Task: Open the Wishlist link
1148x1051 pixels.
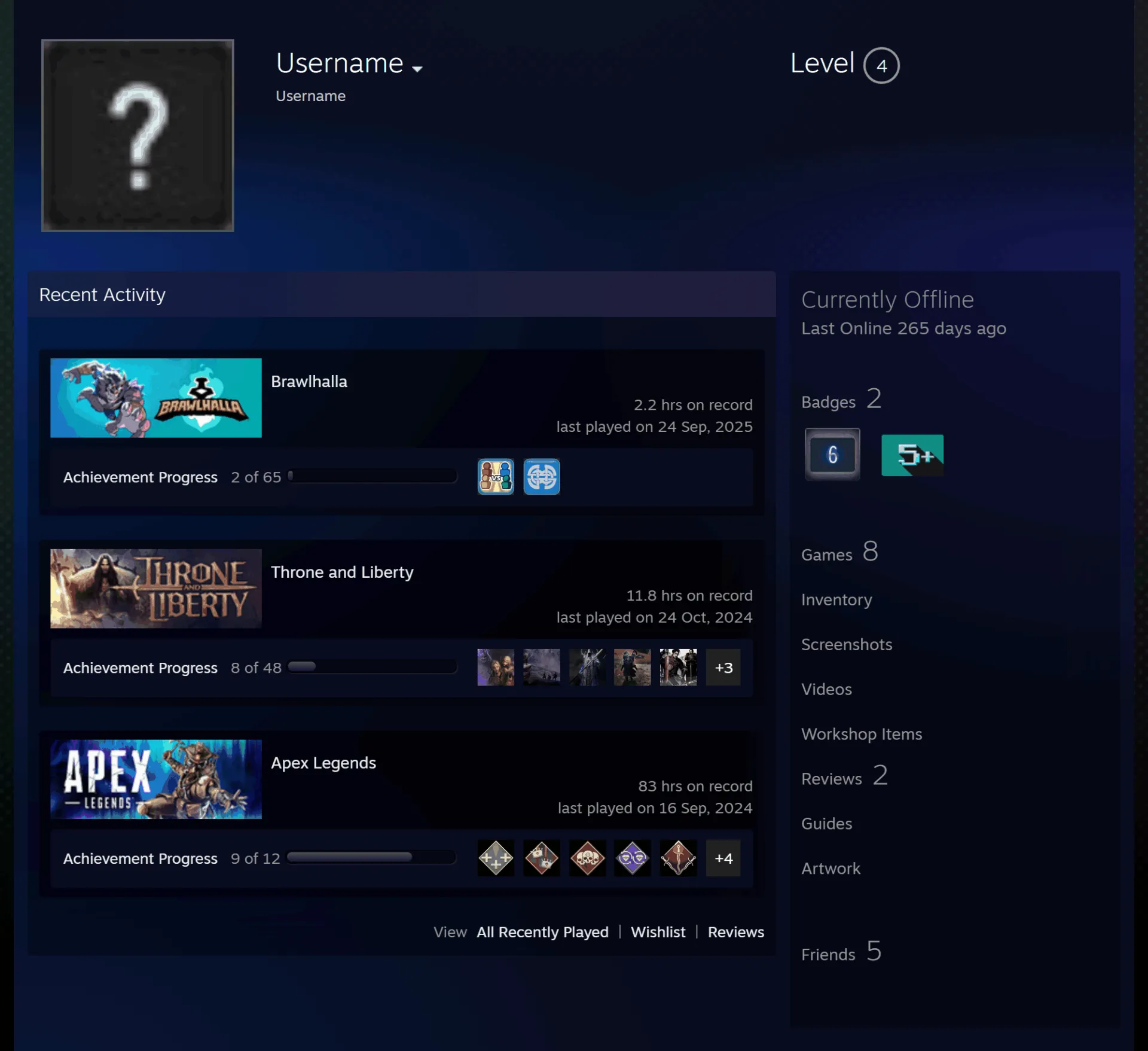Action: 658,932
